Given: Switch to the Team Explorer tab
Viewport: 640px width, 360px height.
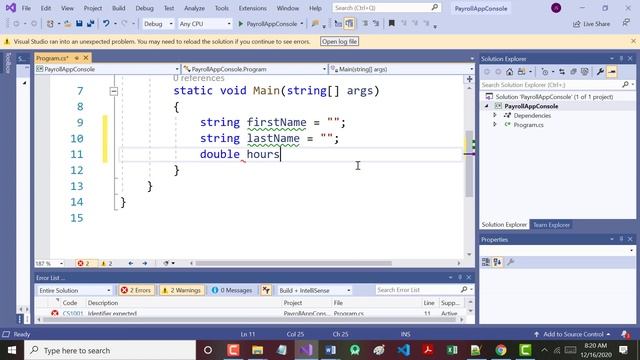Looking at the screenshot, I should 551,224.
